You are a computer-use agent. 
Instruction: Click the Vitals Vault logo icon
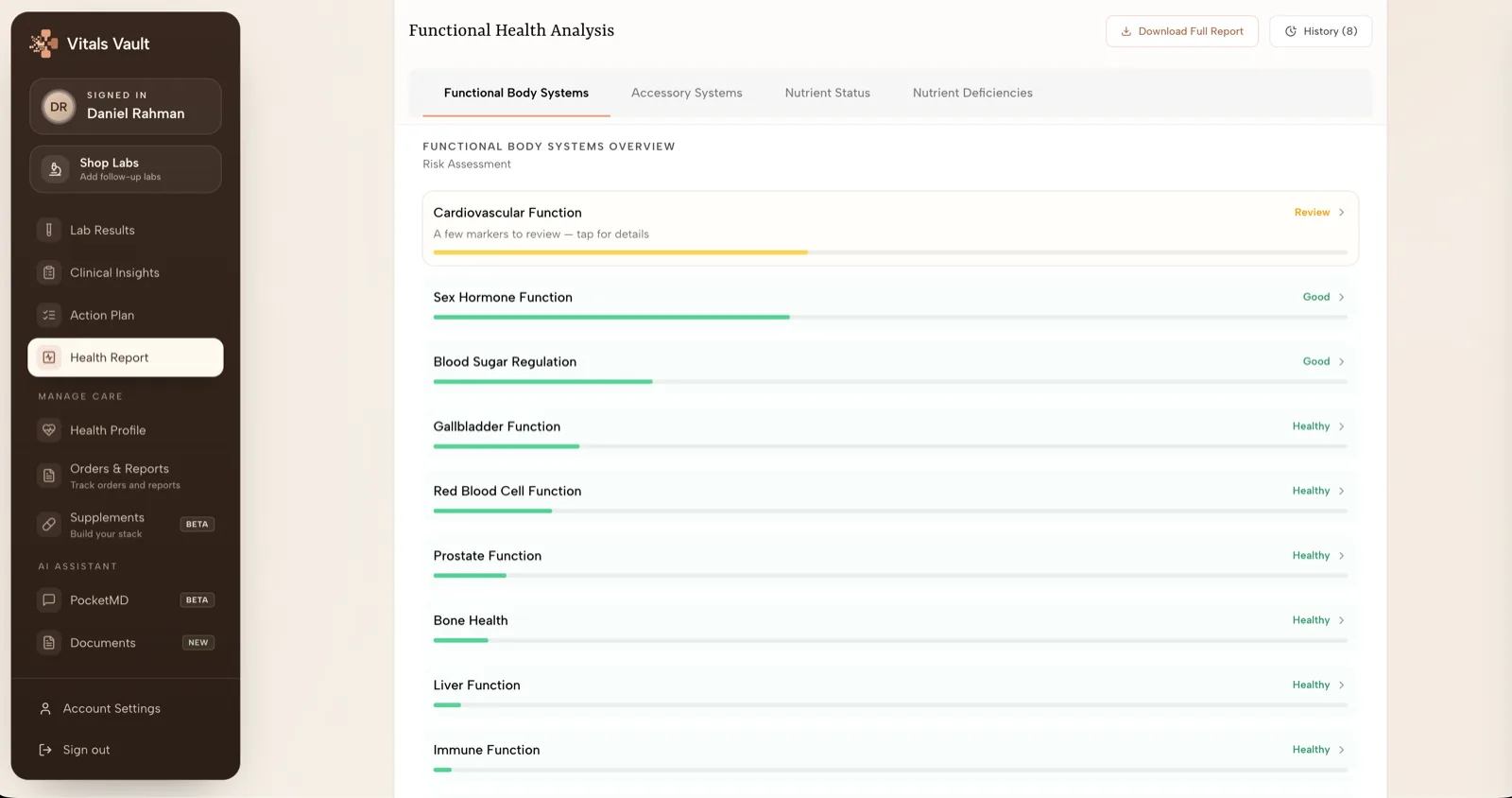tap(43, 43)
